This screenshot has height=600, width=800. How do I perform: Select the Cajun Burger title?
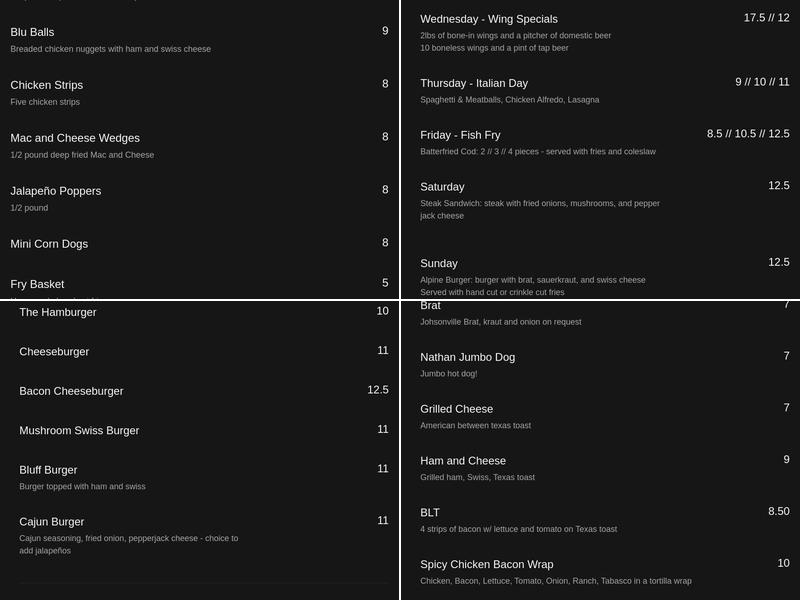click(51, 522)
